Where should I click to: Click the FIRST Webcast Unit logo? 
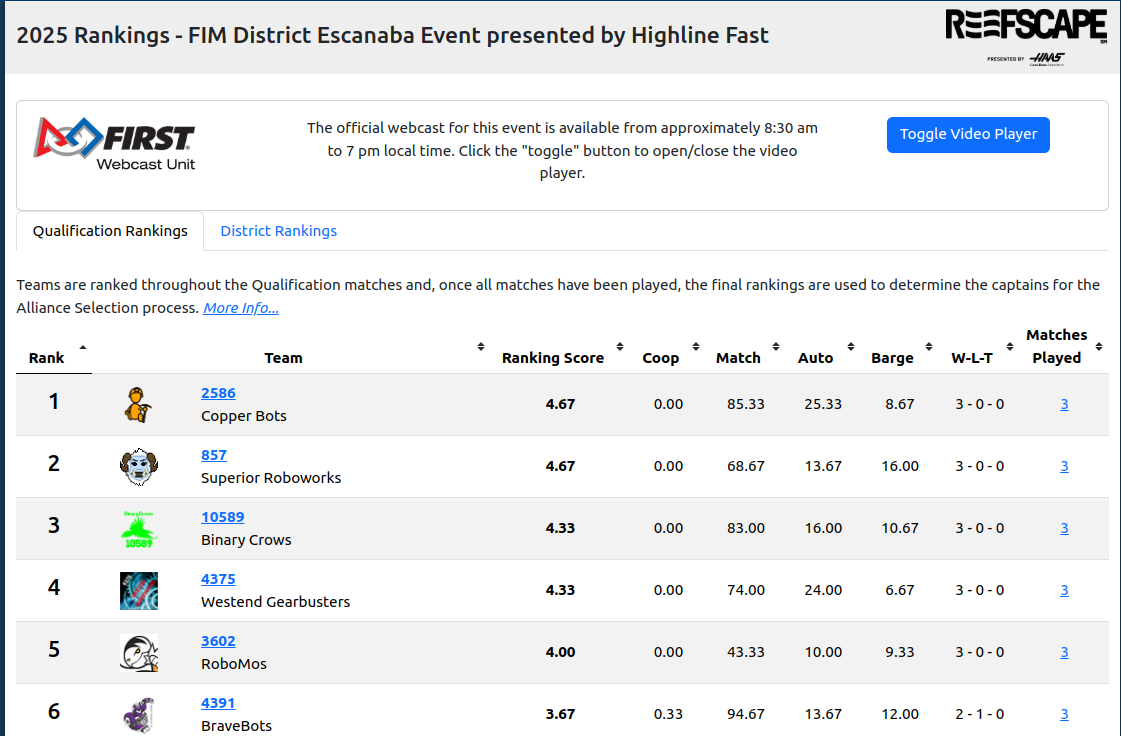coord(115,144)
